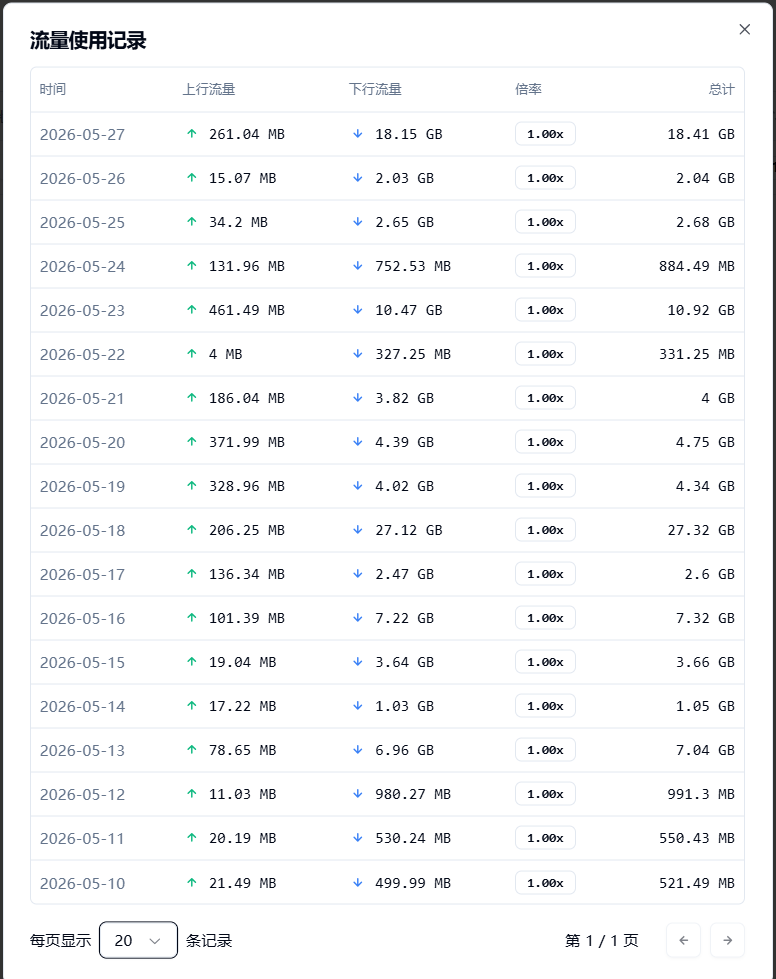Click the upload arrow icon for 2026-05-20
Screen dimensions: 776x979
coord(192,442)
